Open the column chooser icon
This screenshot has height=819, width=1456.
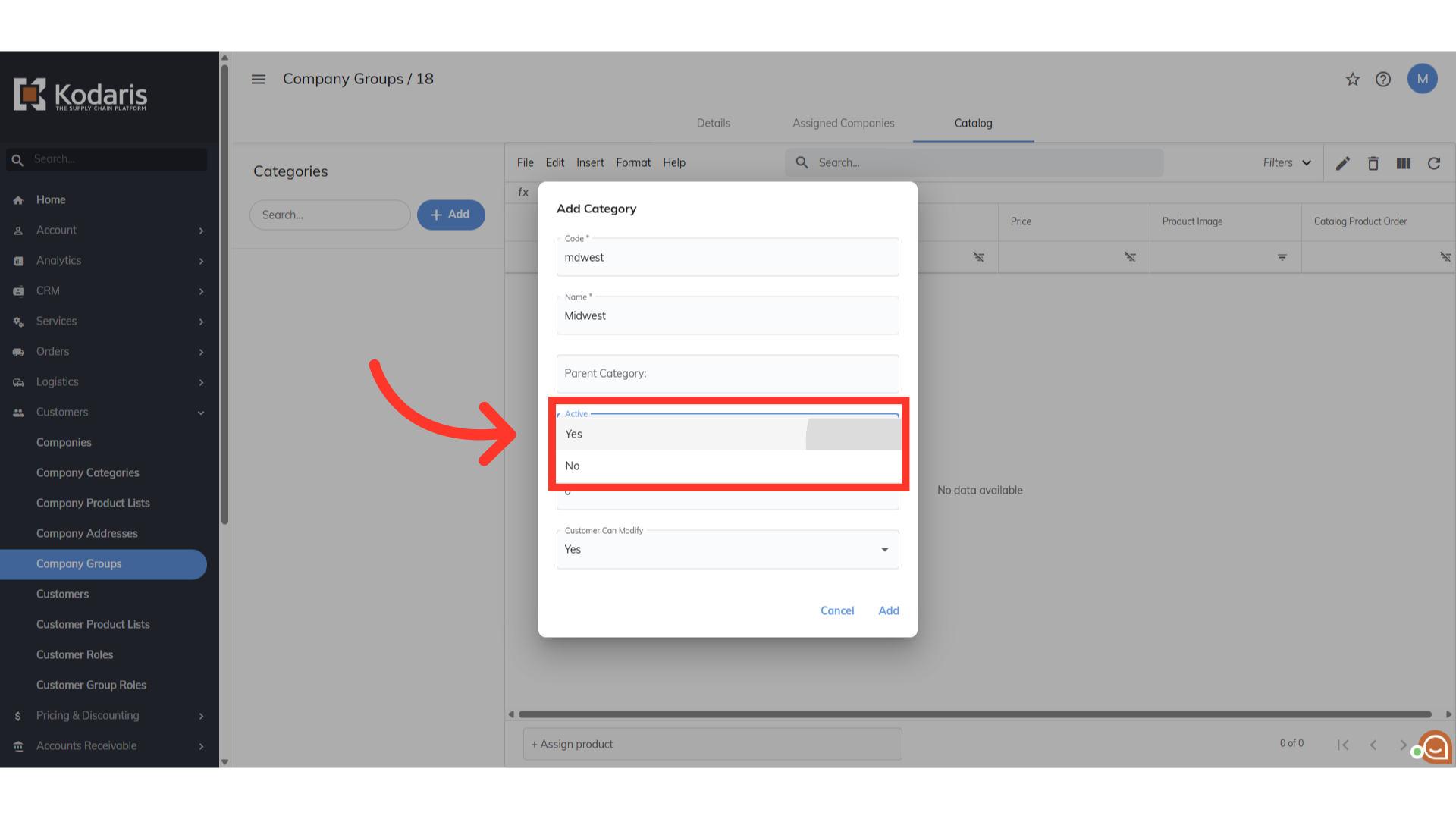tap(1404, 163)
